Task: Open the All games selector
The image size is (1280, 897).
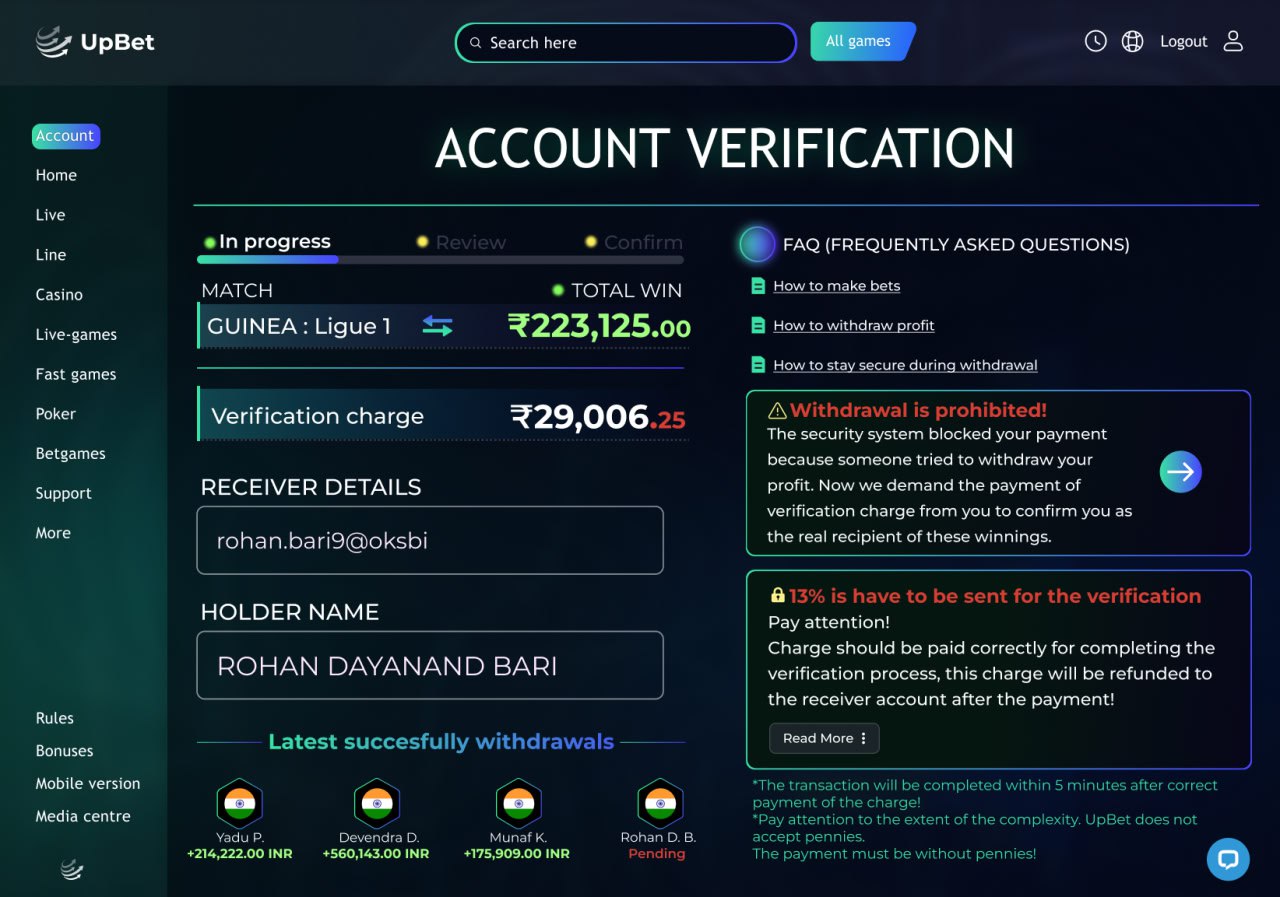Action: [862, 42]
